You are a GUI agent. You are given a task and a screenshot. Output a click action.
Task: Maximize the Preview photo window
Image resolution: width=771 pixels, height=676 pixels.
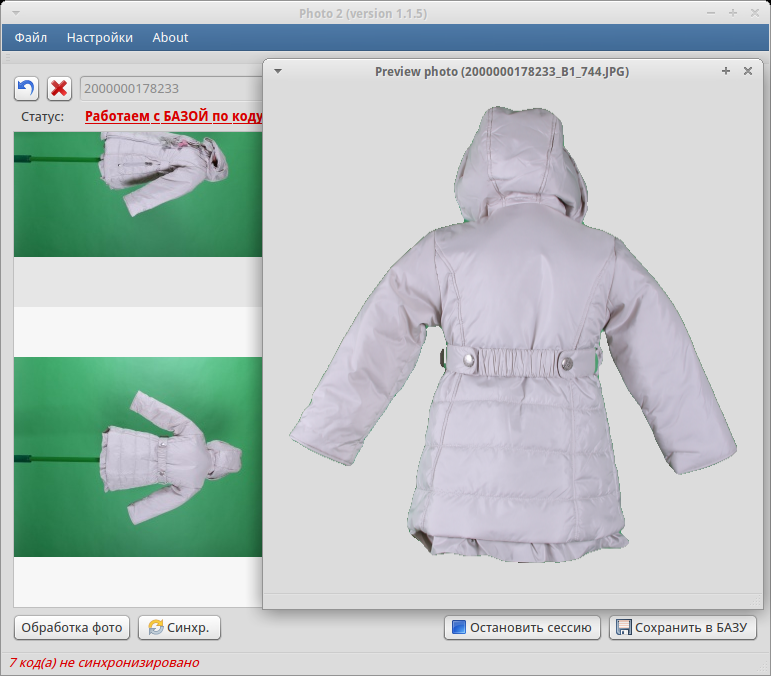(726, 71)
